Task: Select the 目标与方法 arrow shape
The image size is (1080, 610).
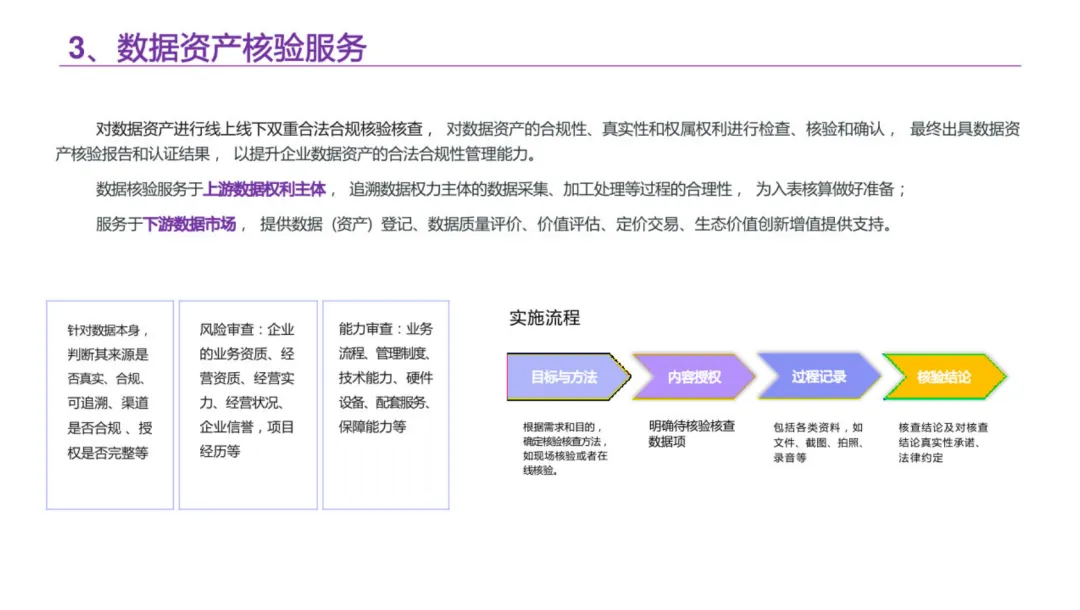Action: 568,377
